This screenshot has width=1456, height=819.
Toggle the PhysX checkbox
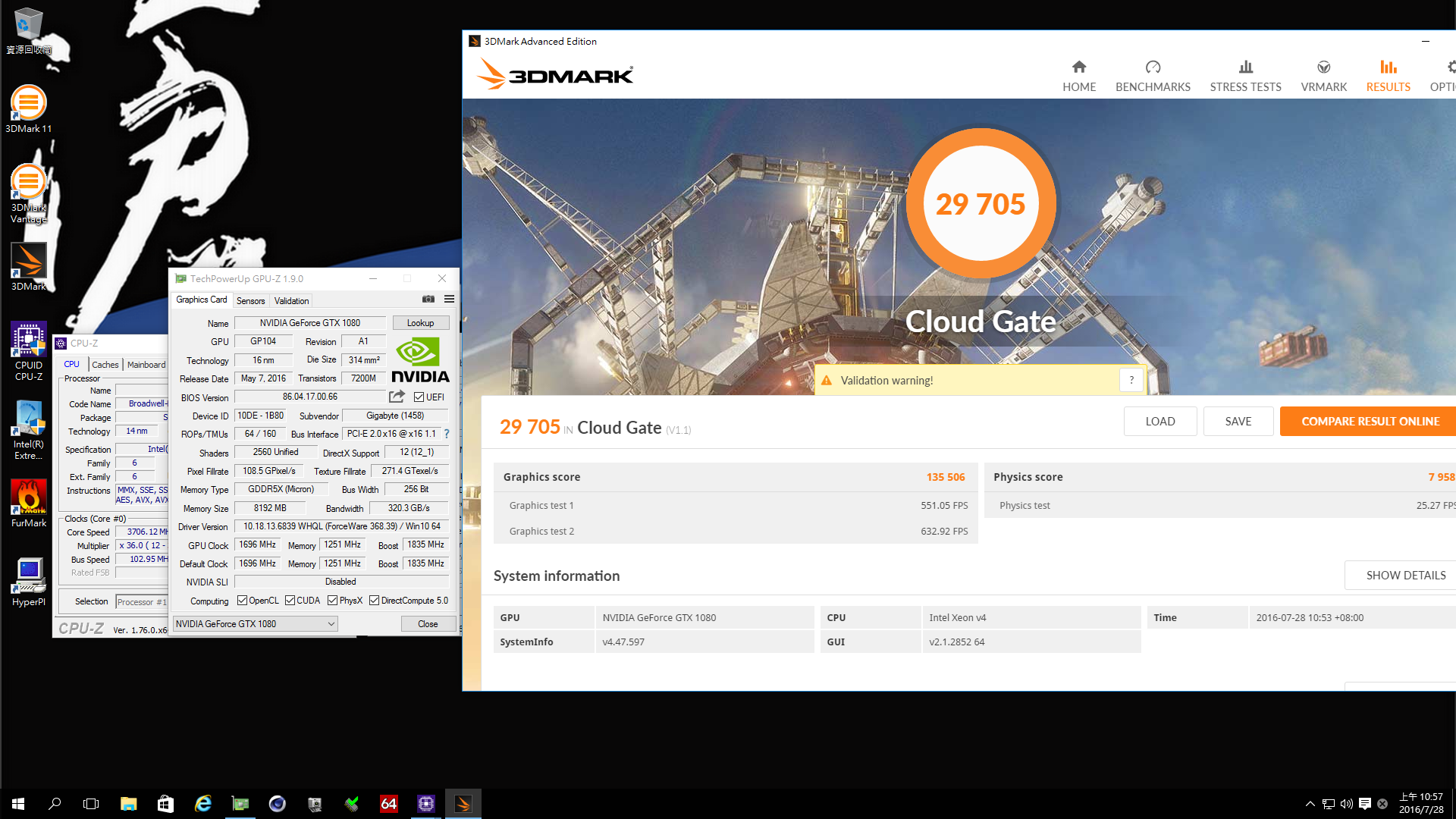(x=332, y=601)
